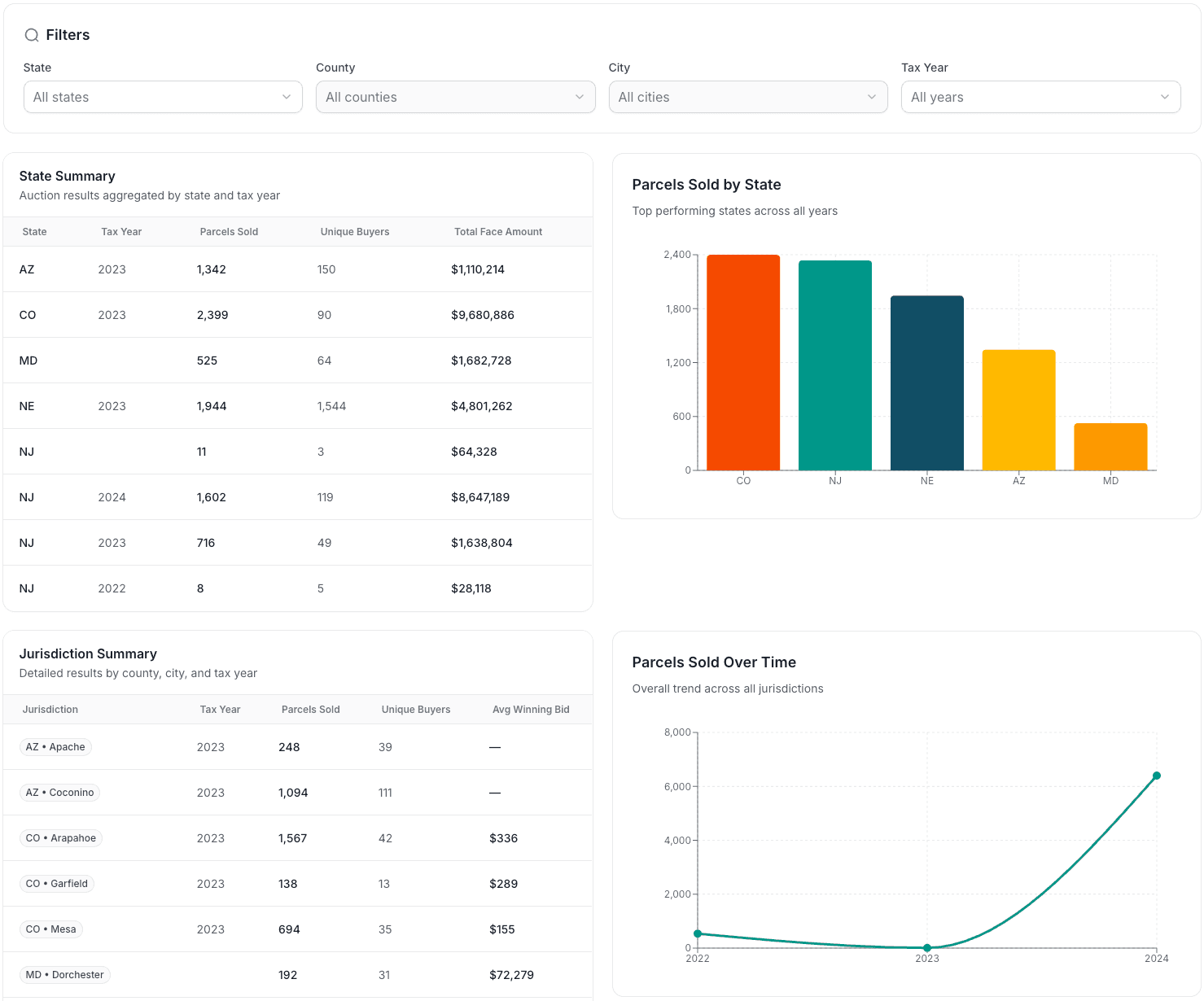This screenshot has height=1001, width=1204.
Task: Click the 2024 data point on line chart
Action: click(1156, 776)
